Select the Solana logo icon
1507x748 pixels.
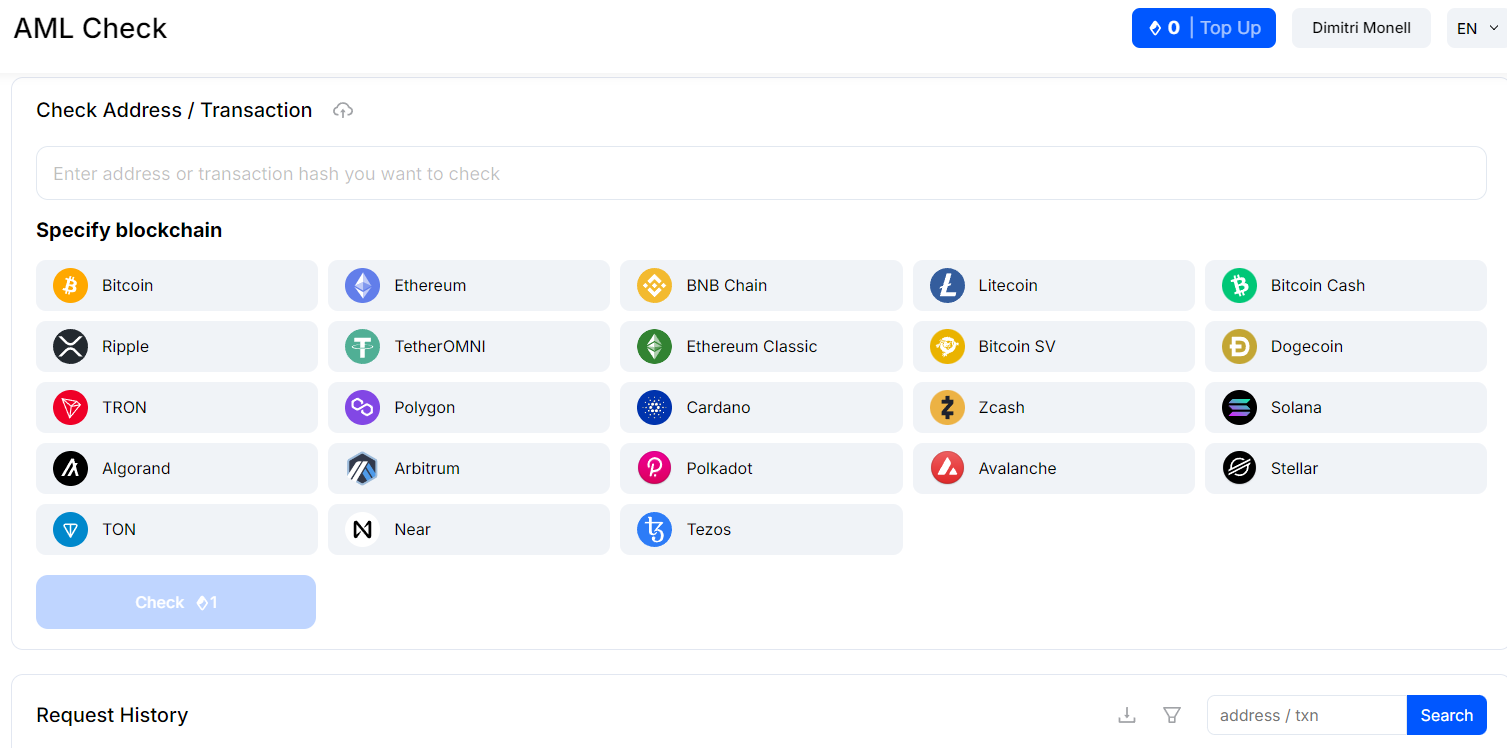point(1239,408)
